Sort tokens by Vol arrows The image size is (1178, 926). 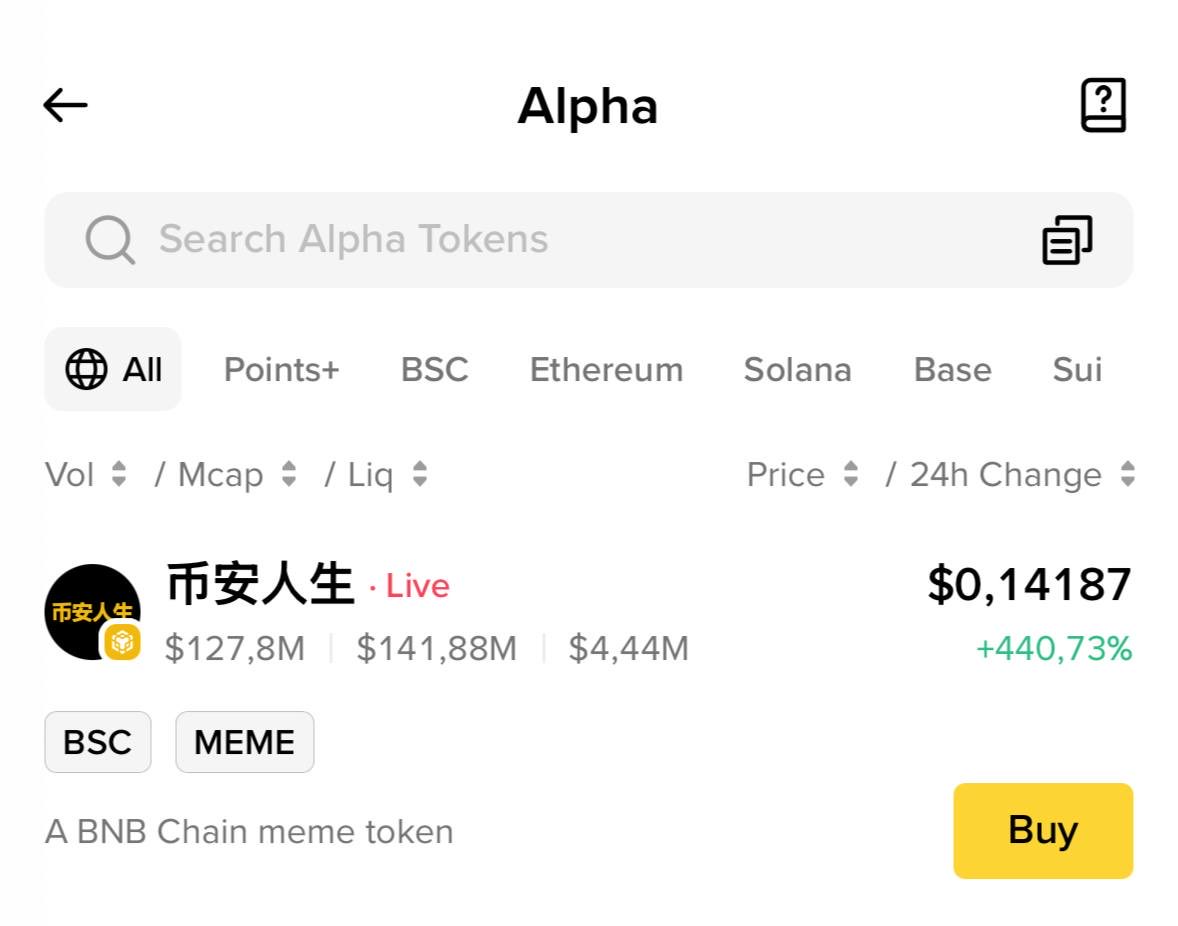pyautogui.click(x=119, y=474)
